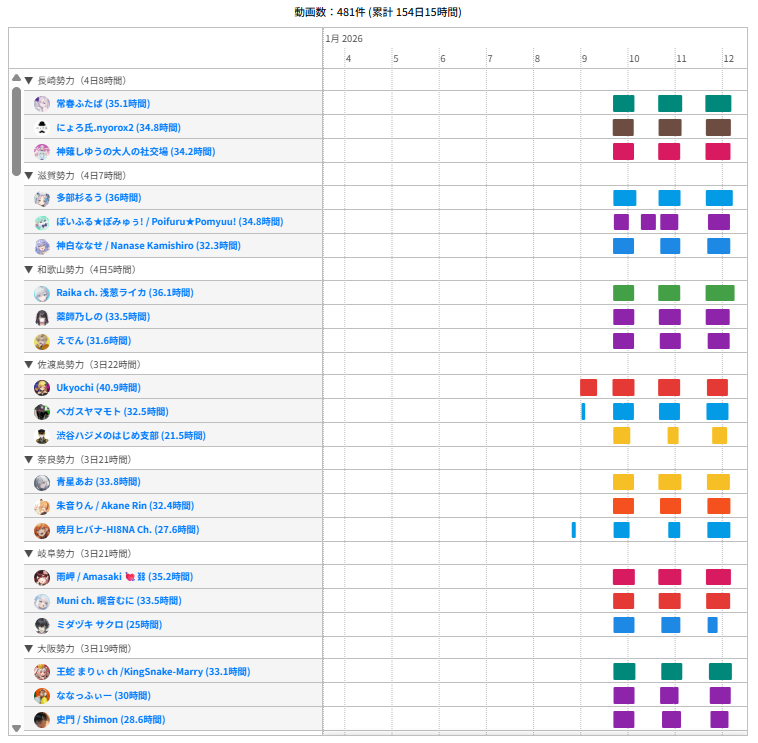This screenshot has width=758, height=743.
Task: Open ベガスヤマモト (32.5時間) link
Action: coord(112,411)
